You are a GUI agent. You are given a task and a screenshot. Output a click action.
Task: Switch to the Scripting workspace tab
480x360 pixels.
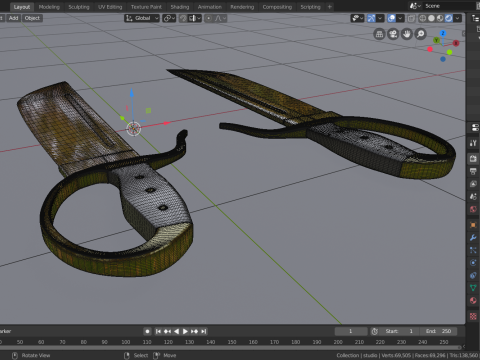pyautogui.click(x=310, y=7)
